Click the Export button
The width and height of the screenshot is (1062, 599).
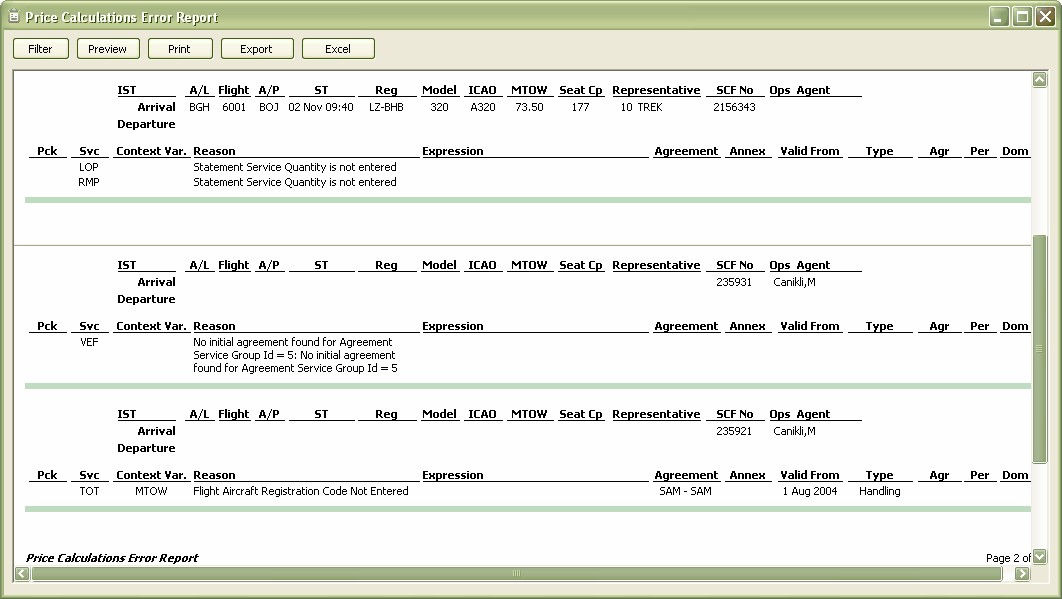click(257, 49)
